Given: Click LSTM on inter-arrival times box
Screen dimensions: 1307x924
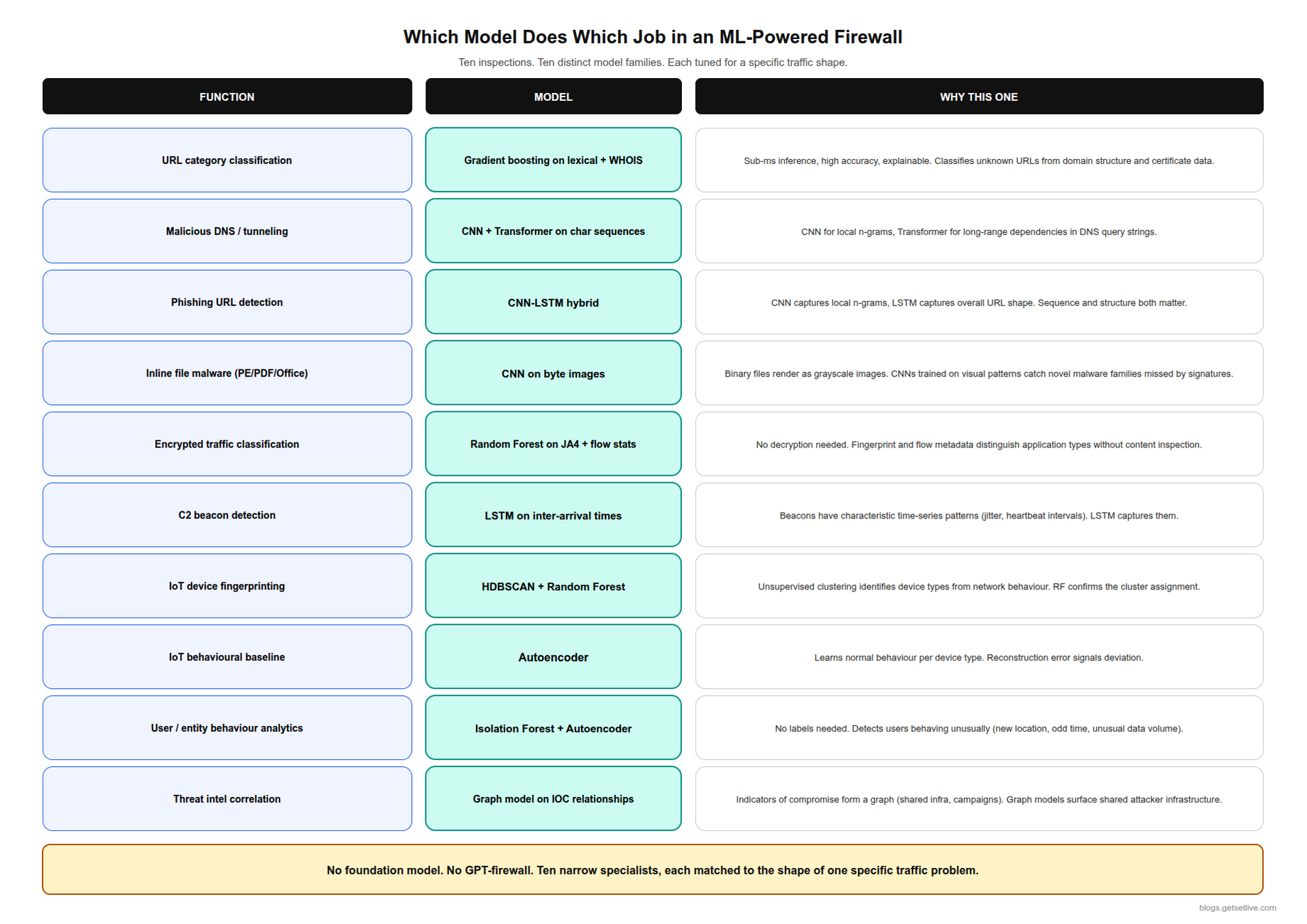Looking at the screenshot, I should (553, 515).
